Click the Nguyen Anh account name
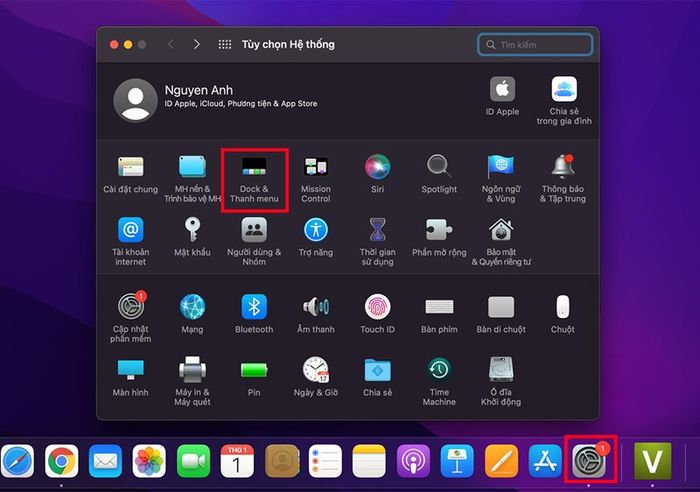Image resolution: width=700 pixels, height=492 pixels. pyautogui.click(x=199, y=90)
